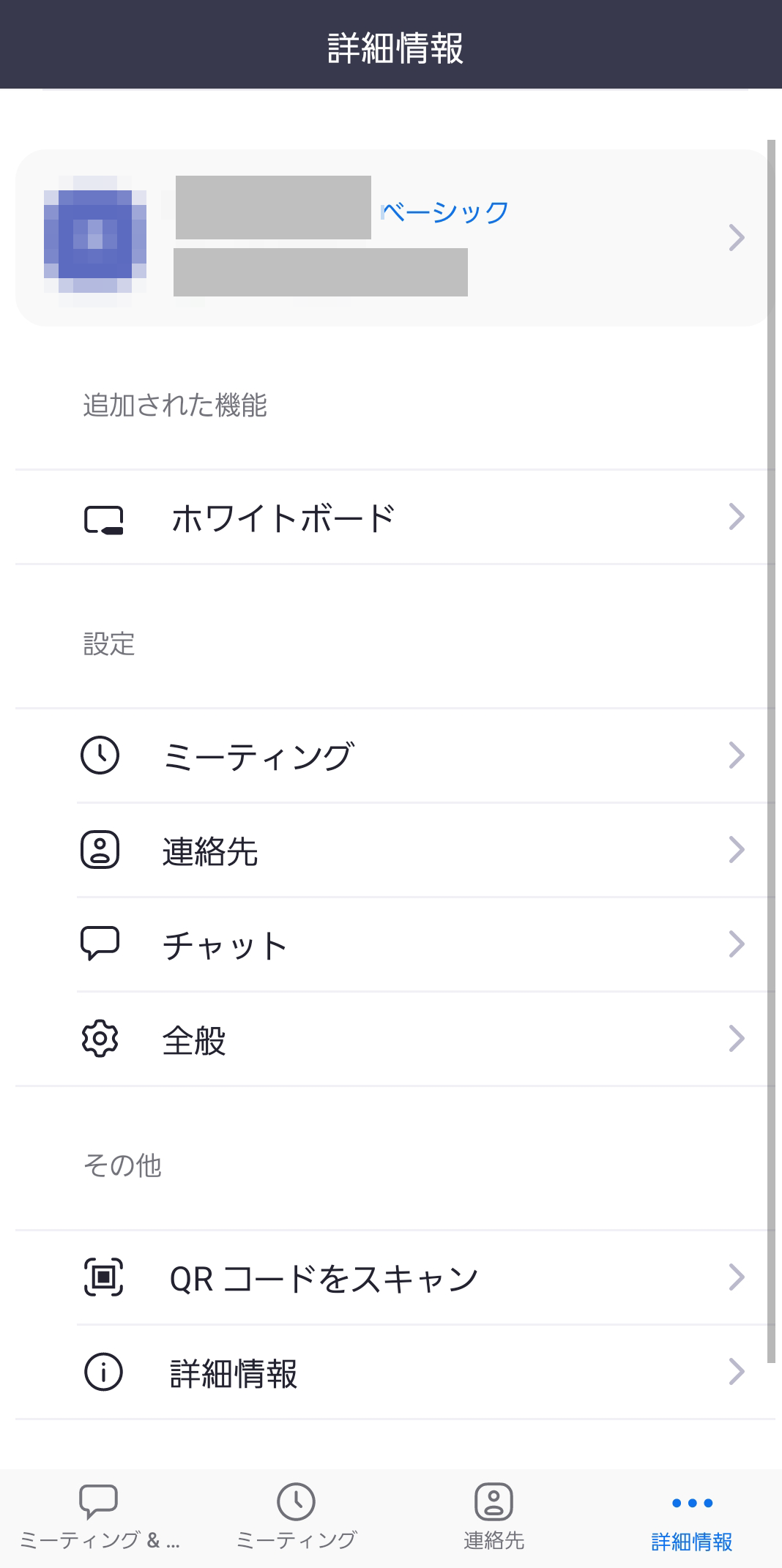Screen dimensions: 782x1568
Task: Click the ベーシック plan link
Action: click(x=445, y=212)
